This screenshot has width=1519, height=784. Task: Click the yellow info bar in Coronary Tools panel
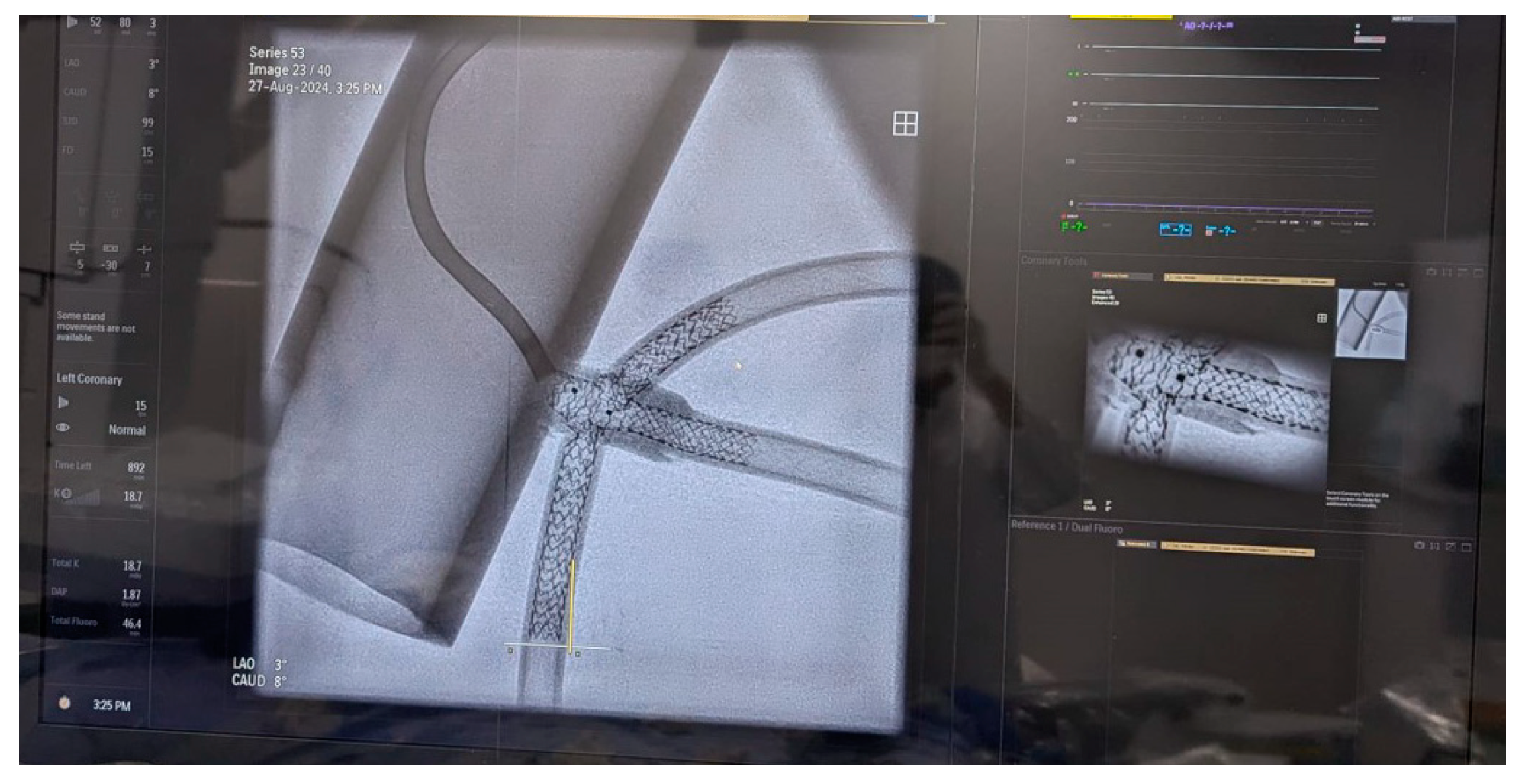click(1247, 280)
